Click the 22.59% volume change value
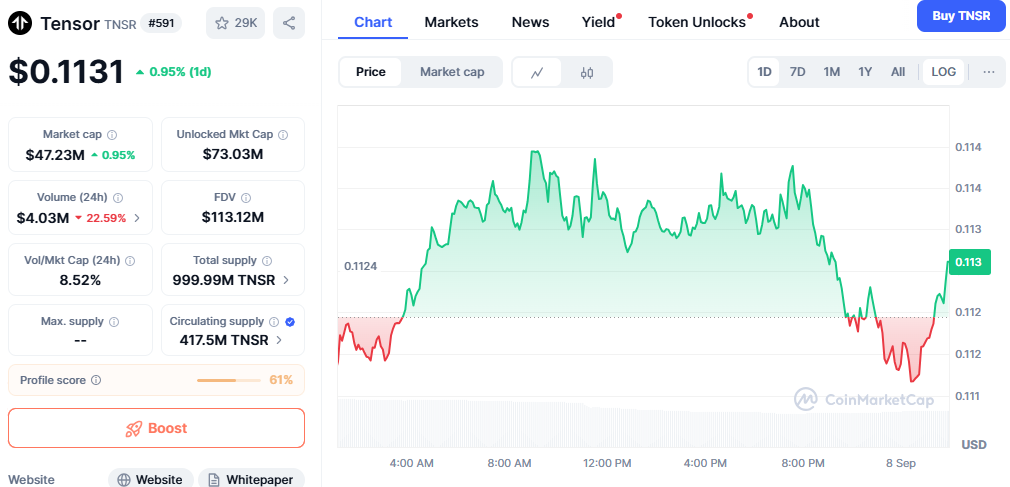 (x=106, y=218)
